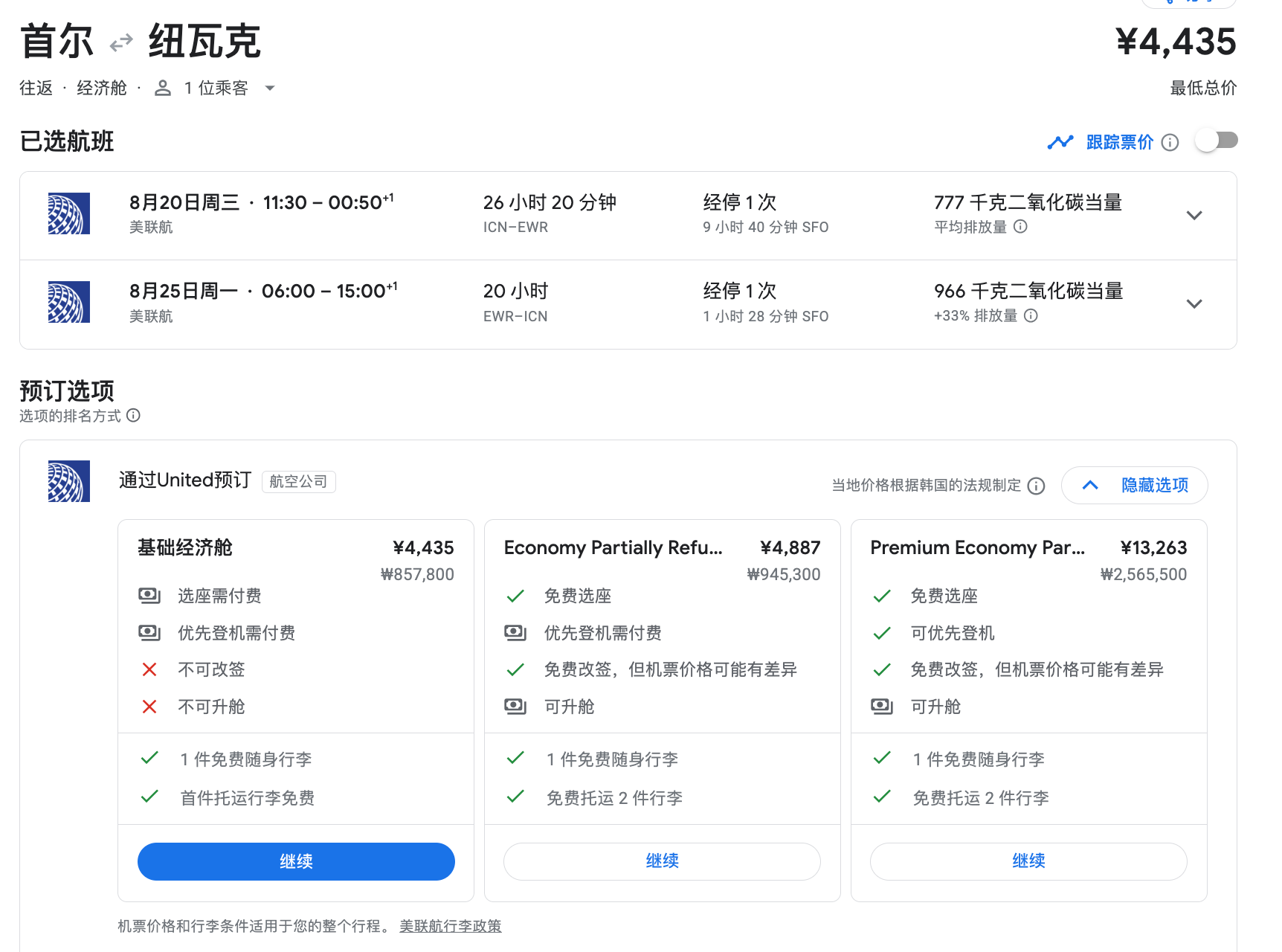This screenshot has height=952, width=1282.
Task: Click the price tracking graph icon
Action: [1060, 142]
